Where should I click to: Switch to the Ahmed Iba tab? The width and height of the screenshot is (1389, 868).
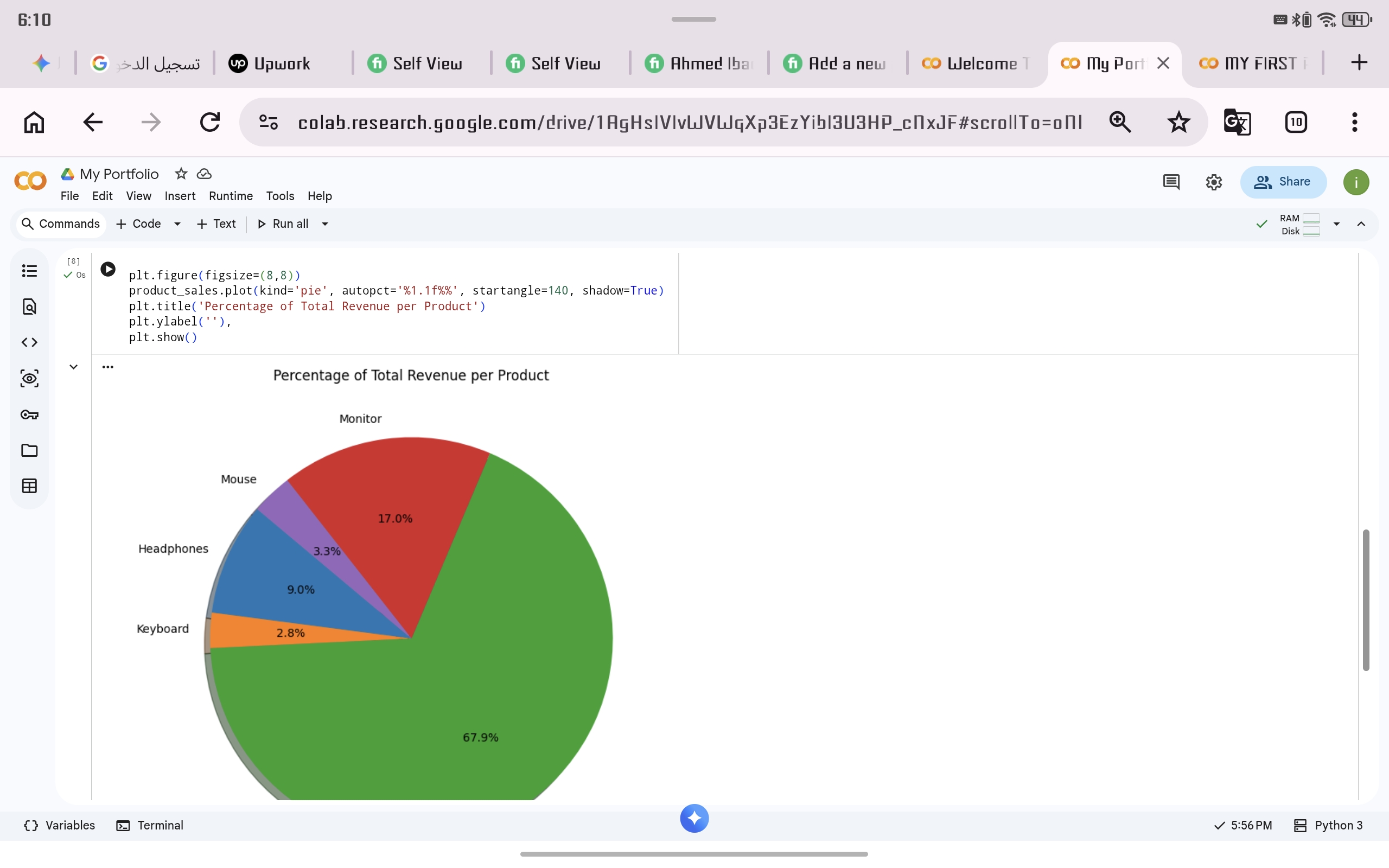(x=699, y=63)
